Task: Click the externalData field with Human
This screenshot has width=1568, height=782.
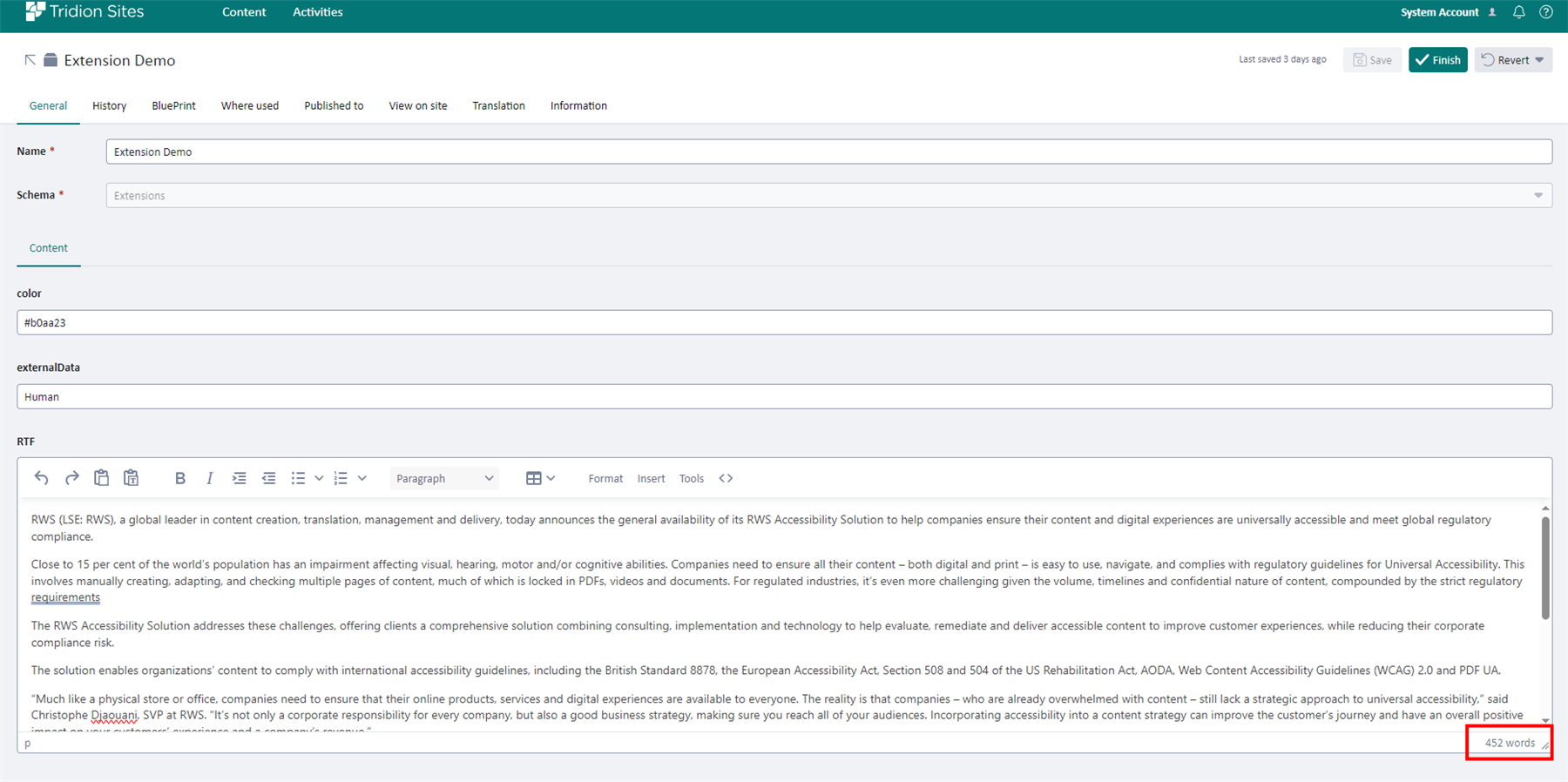Action: click(x=784, y=396)
